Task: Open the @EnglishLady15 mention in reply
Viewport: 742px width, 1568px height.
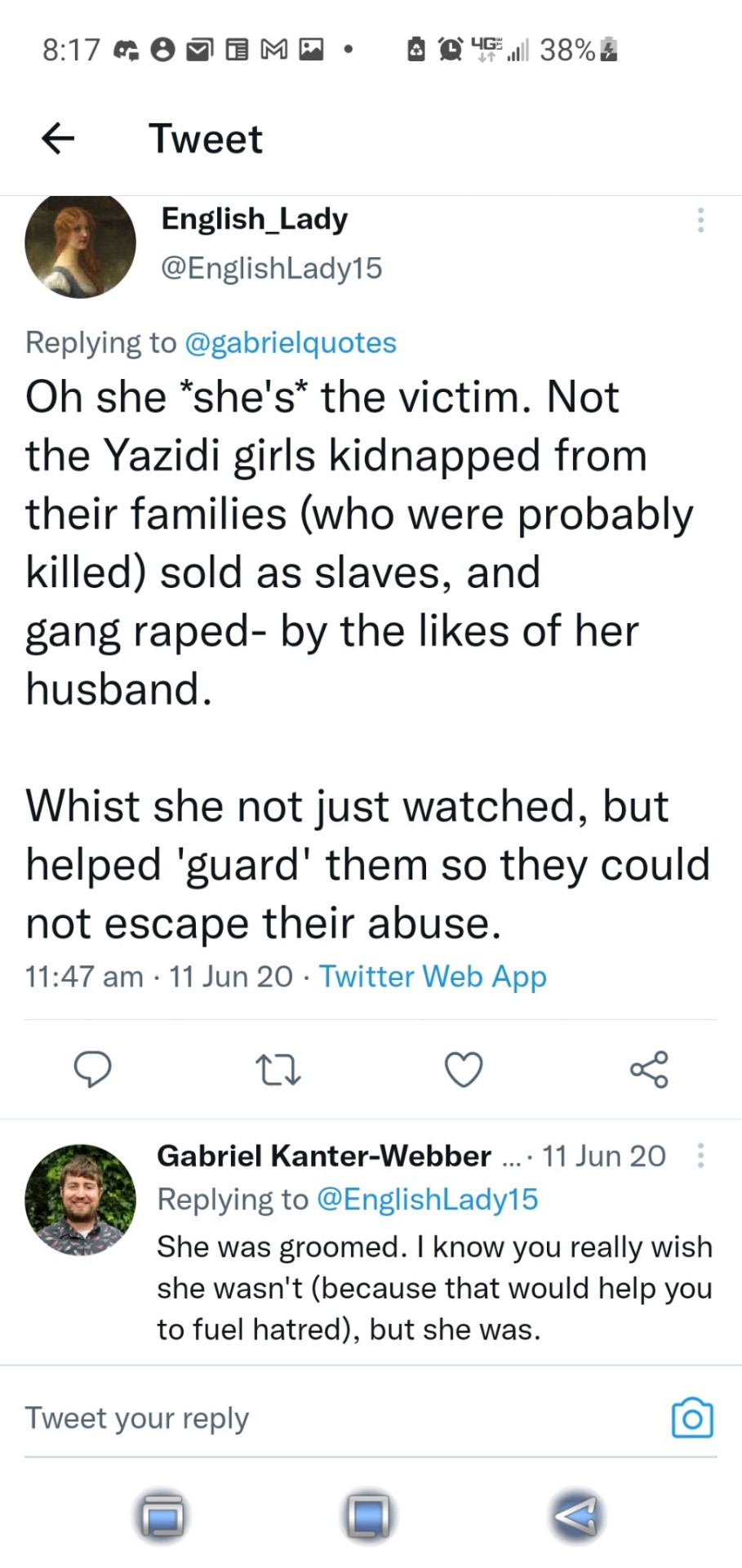Action: click(426, 1199)
